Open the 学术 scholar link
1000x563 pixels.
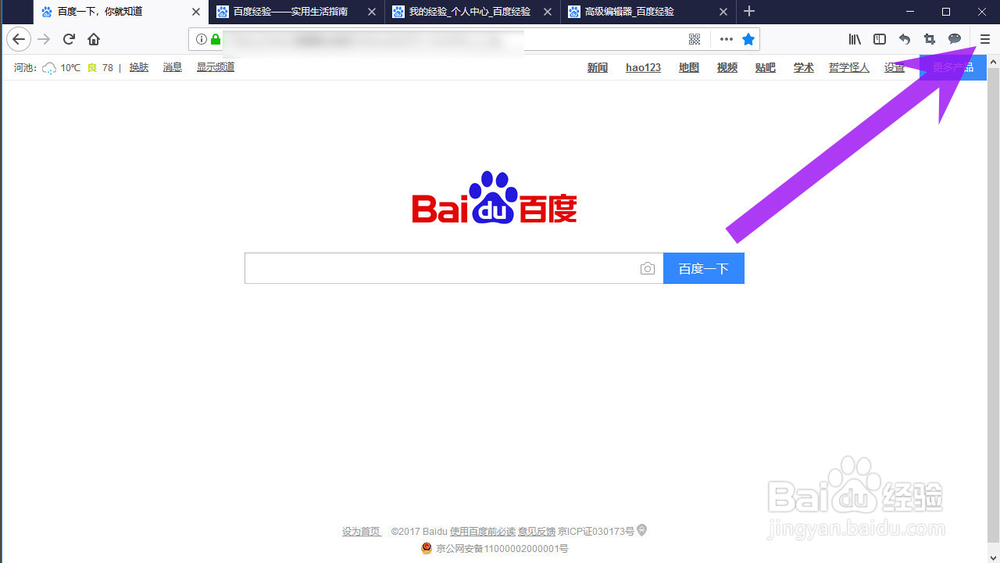[804, 68]
